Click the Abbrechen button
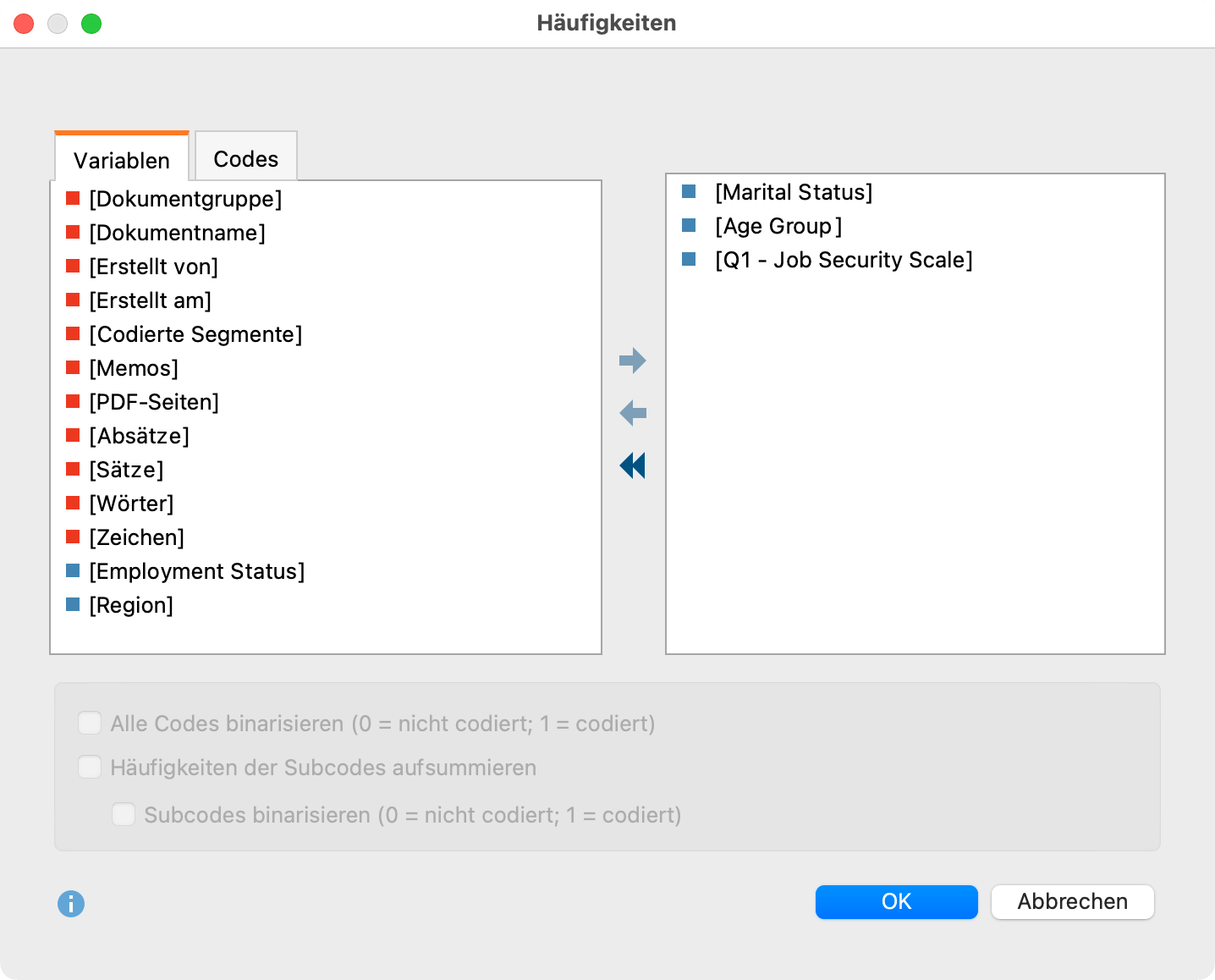This screenshot has width=1215, height=980. [1073, 901]
